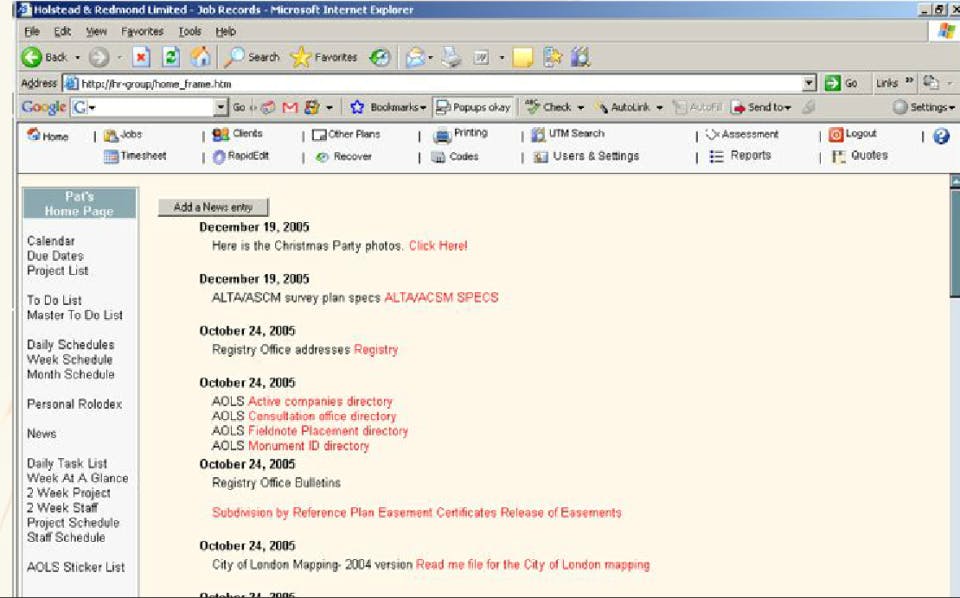Open help question mark icon
Screen dimensions: 960x598
941,136
